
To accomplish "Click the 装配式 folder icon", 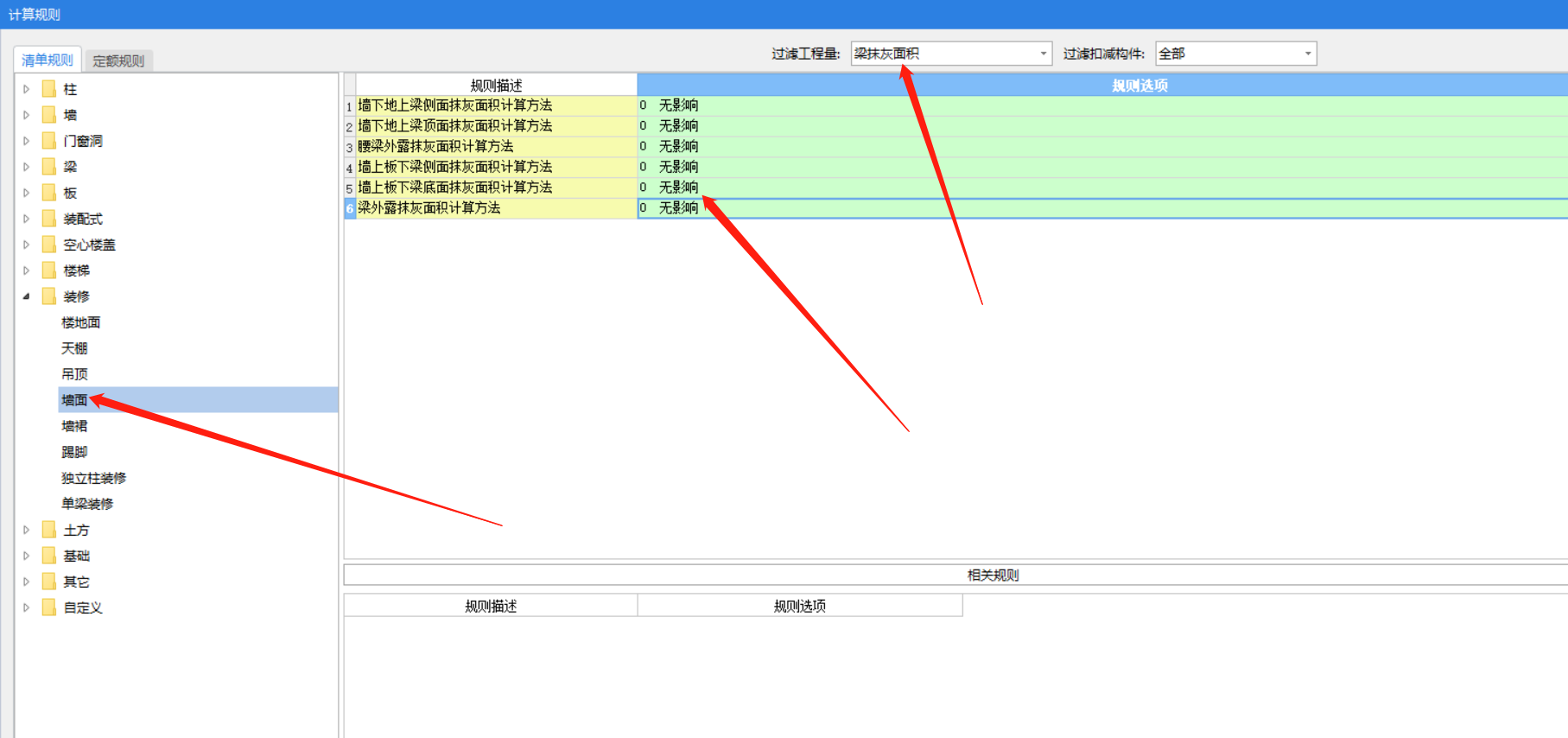I will point(49,219).
